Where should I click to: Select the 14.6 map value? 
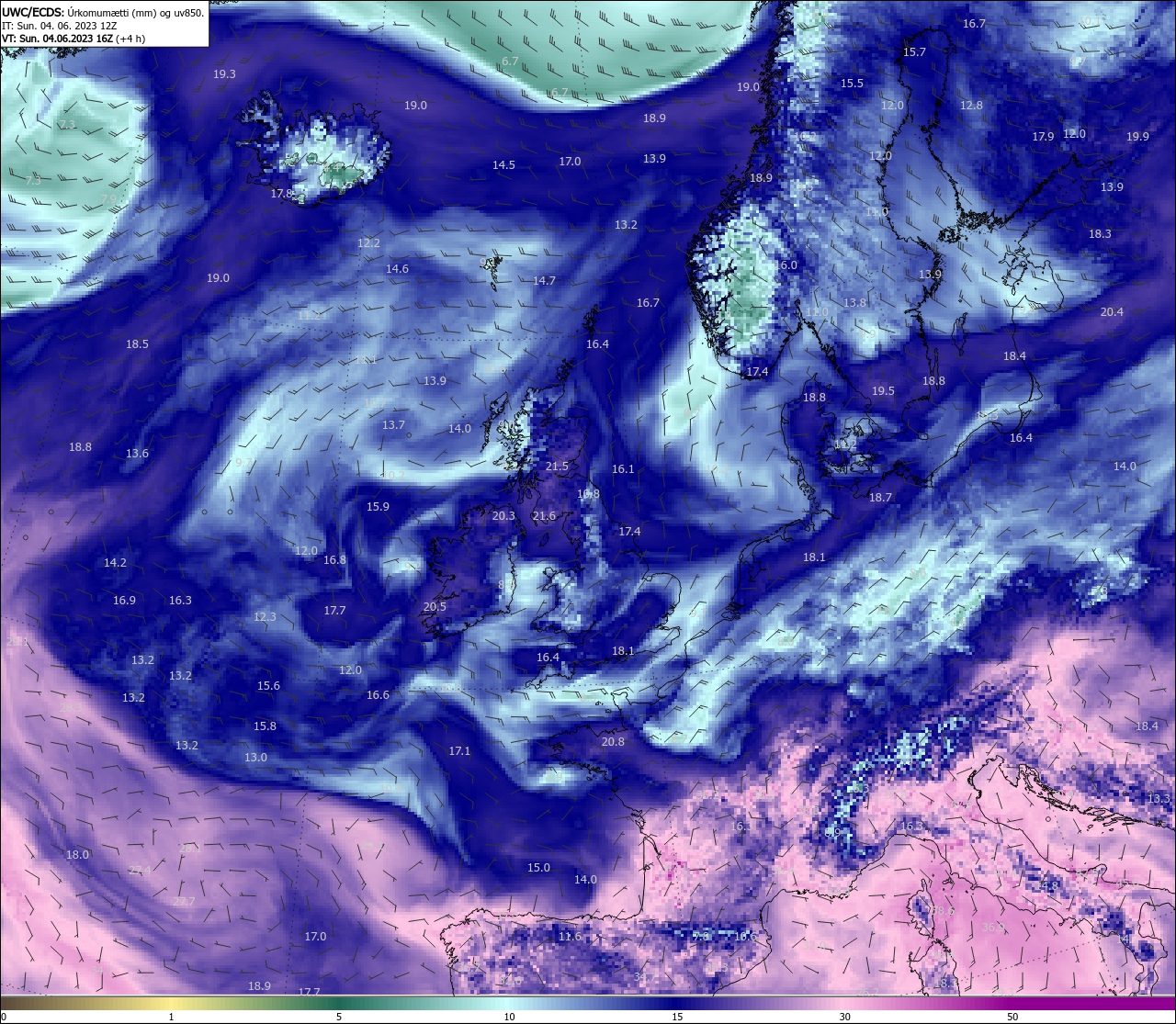[x=397, y=269]
